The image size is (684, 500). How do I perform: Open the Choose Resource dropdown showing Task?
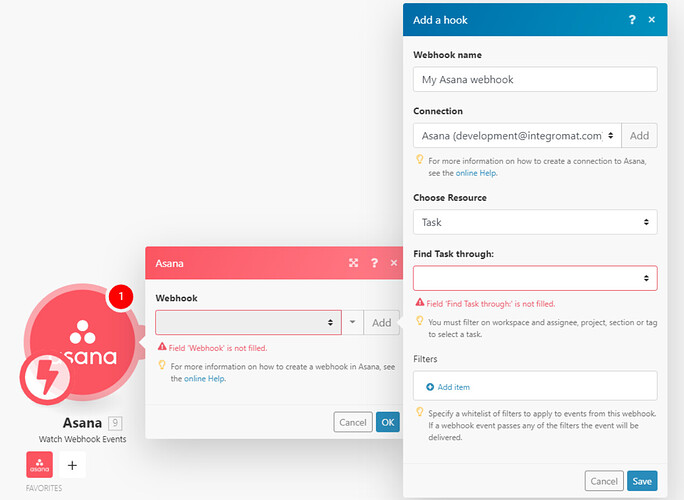pyautogui.click(x=535, y=222)
